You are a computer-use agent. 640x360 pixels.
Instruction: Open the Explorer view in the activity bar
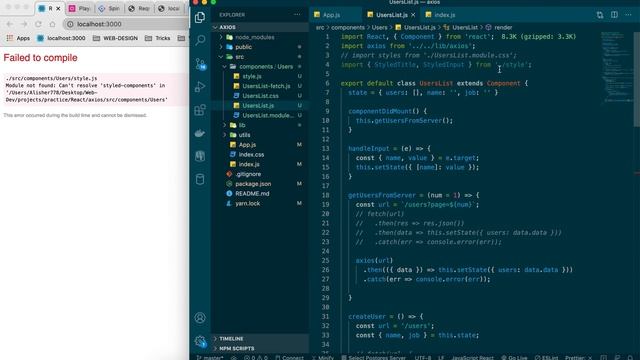click(200, 17)
